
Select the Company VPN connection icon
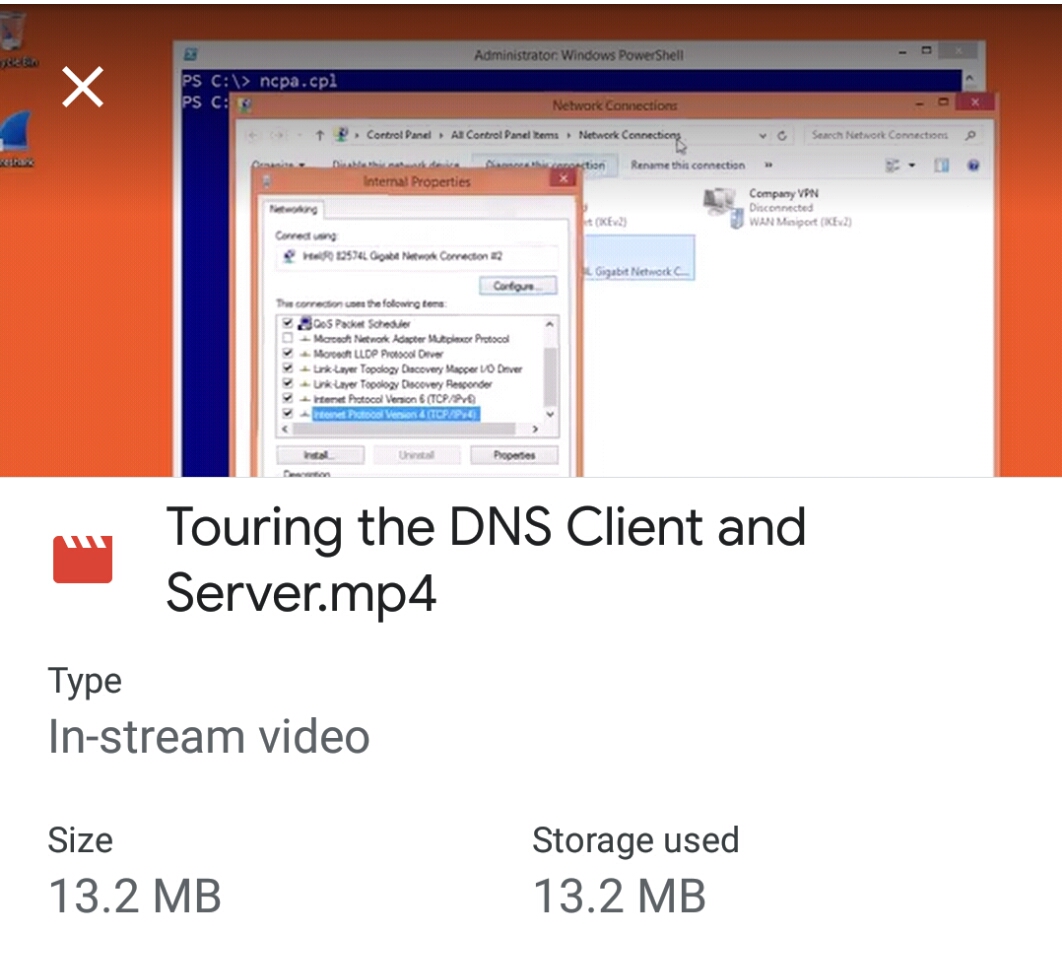722,207
